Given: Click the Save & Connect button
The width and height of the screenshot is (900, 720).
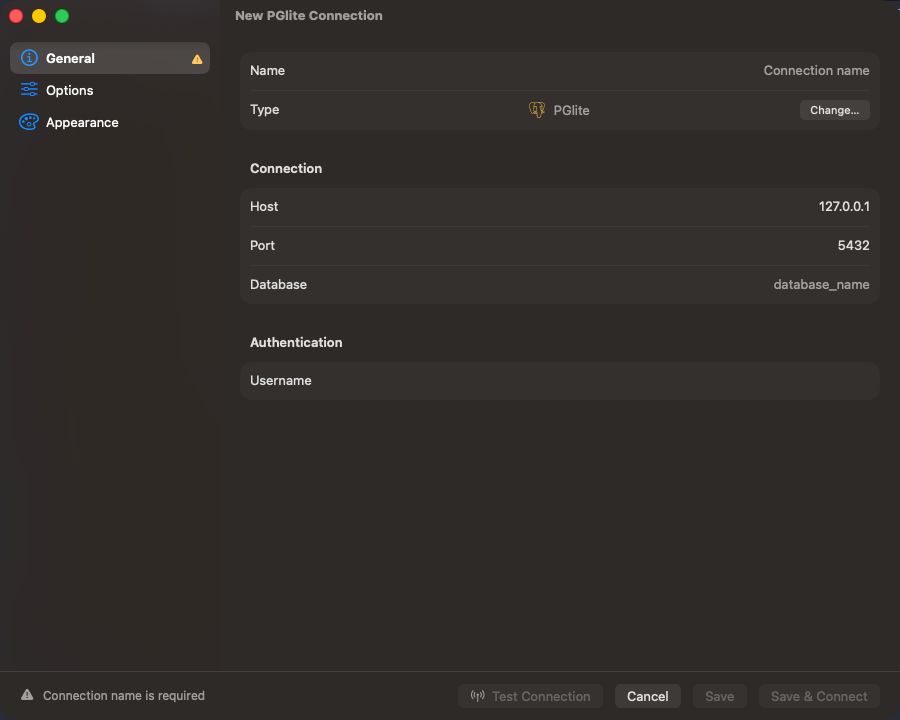Looking at the screenshot, I should click(819, 696).
